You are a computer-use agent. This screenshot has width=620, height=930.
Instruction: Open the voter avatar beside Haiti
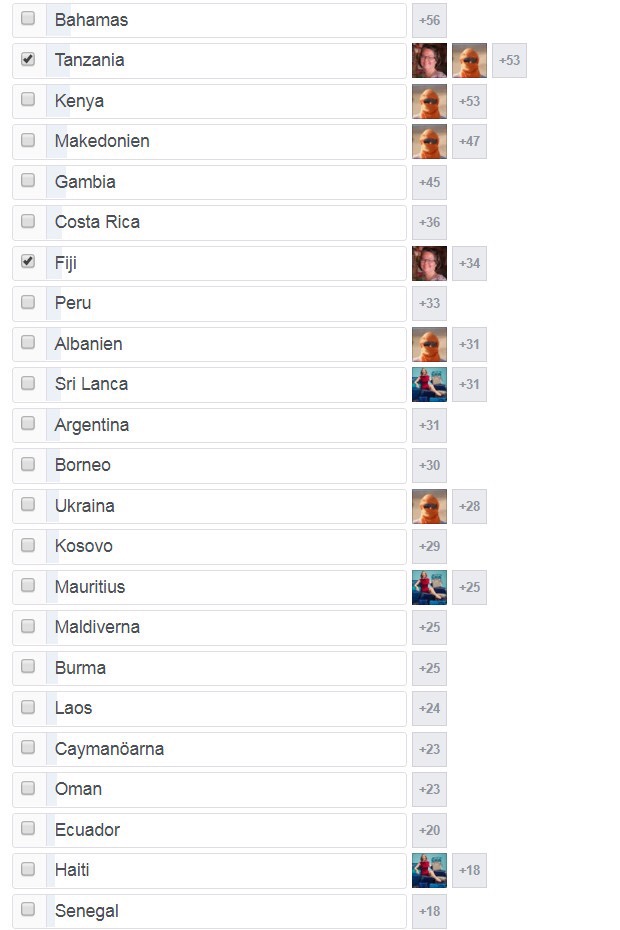(x=429, y=870)
